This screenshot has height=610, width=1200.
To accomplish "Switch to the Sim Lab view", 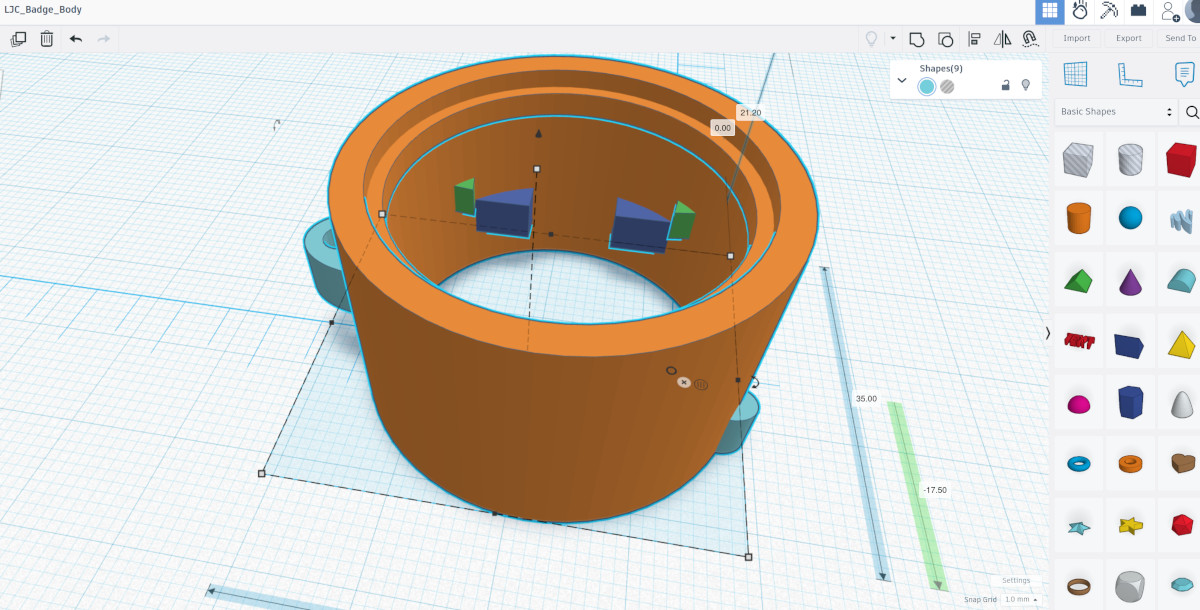I will click(1080, 11).
